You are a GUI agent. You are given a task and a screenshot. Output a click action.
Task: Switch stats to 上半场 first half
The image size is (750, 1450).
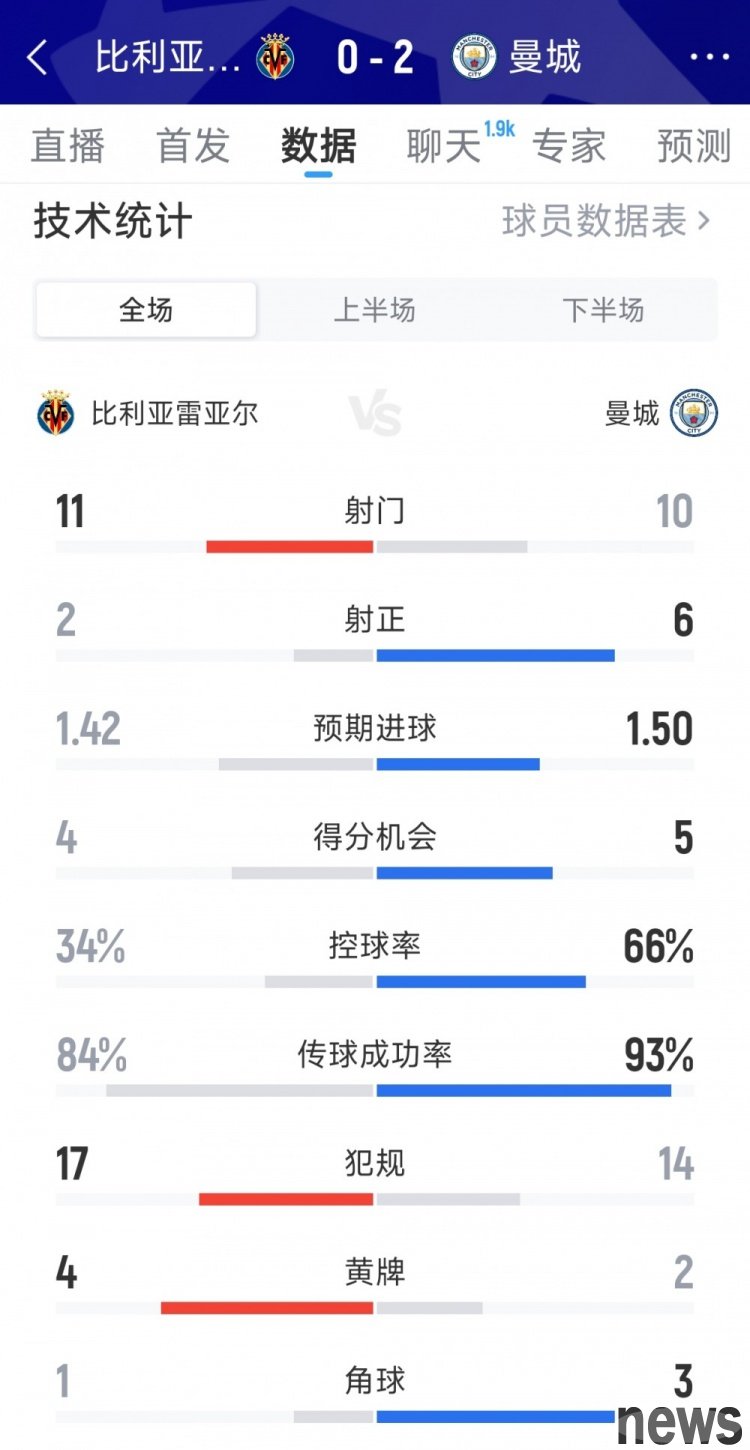[x=374, y=310]
